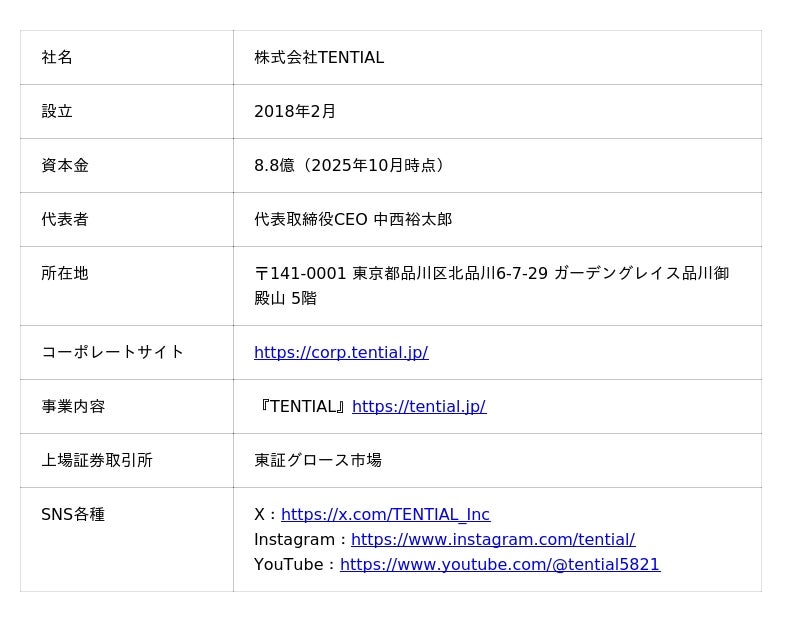Click the コーポレートサイト row label
Viewport: 800px width, 622px height.
pyautogui.click(x=113, y=352)
